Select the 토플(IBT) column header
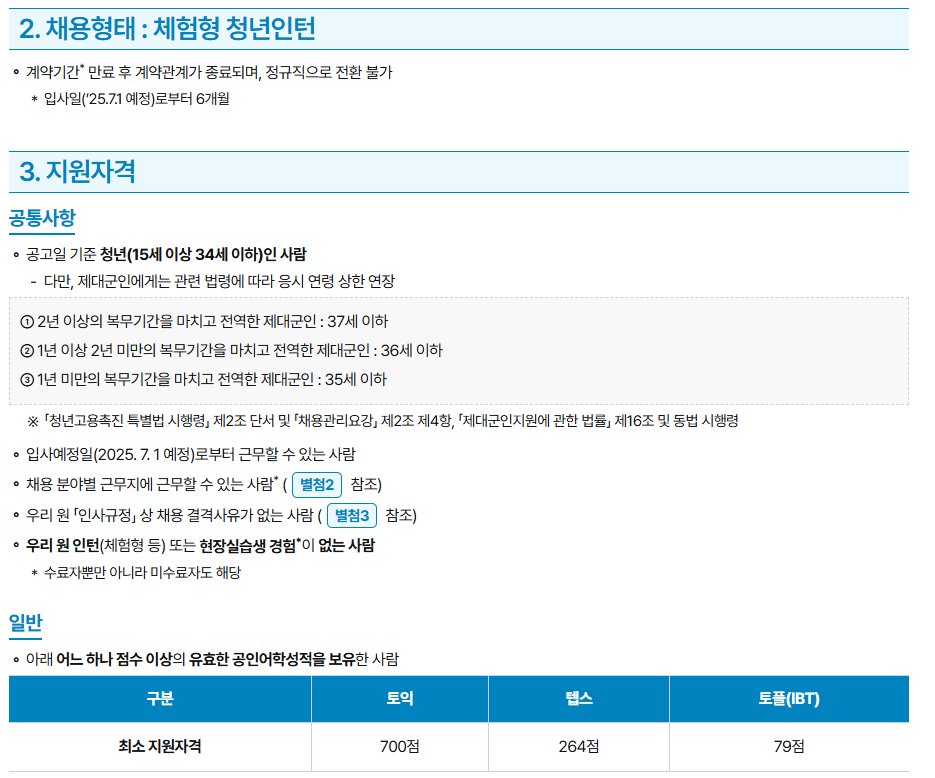The width and height of the screenshot is (935, 778). (788, 698)
